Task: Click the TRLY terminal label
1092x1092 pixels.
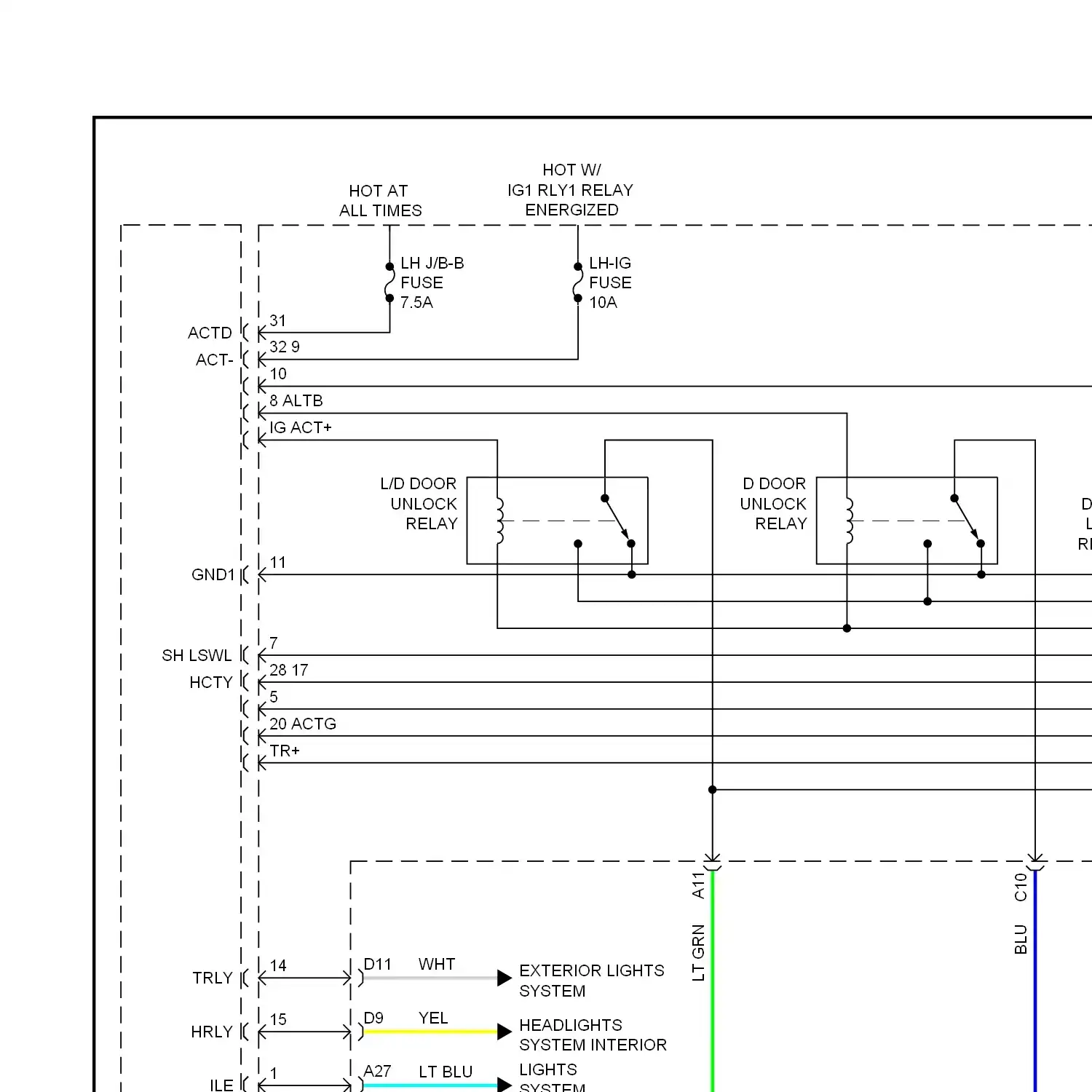Action: (212, 978)
